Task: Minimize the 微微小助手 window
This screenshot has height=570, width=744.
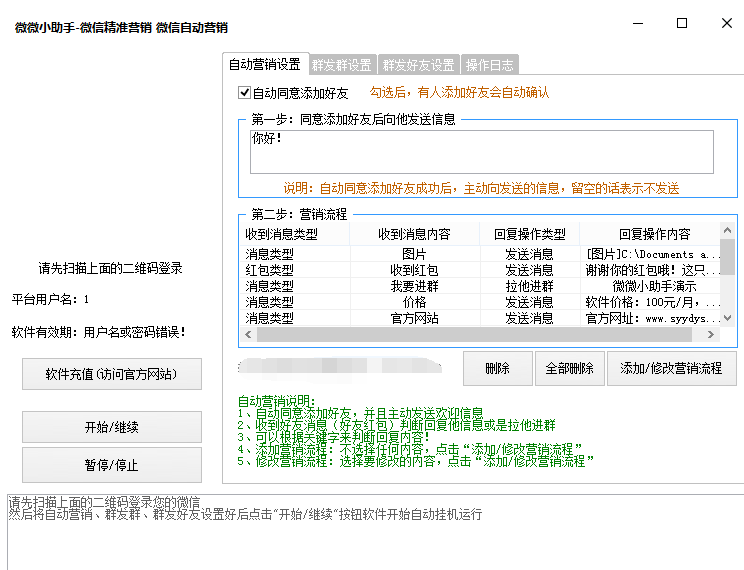Action: click(638, 23)
